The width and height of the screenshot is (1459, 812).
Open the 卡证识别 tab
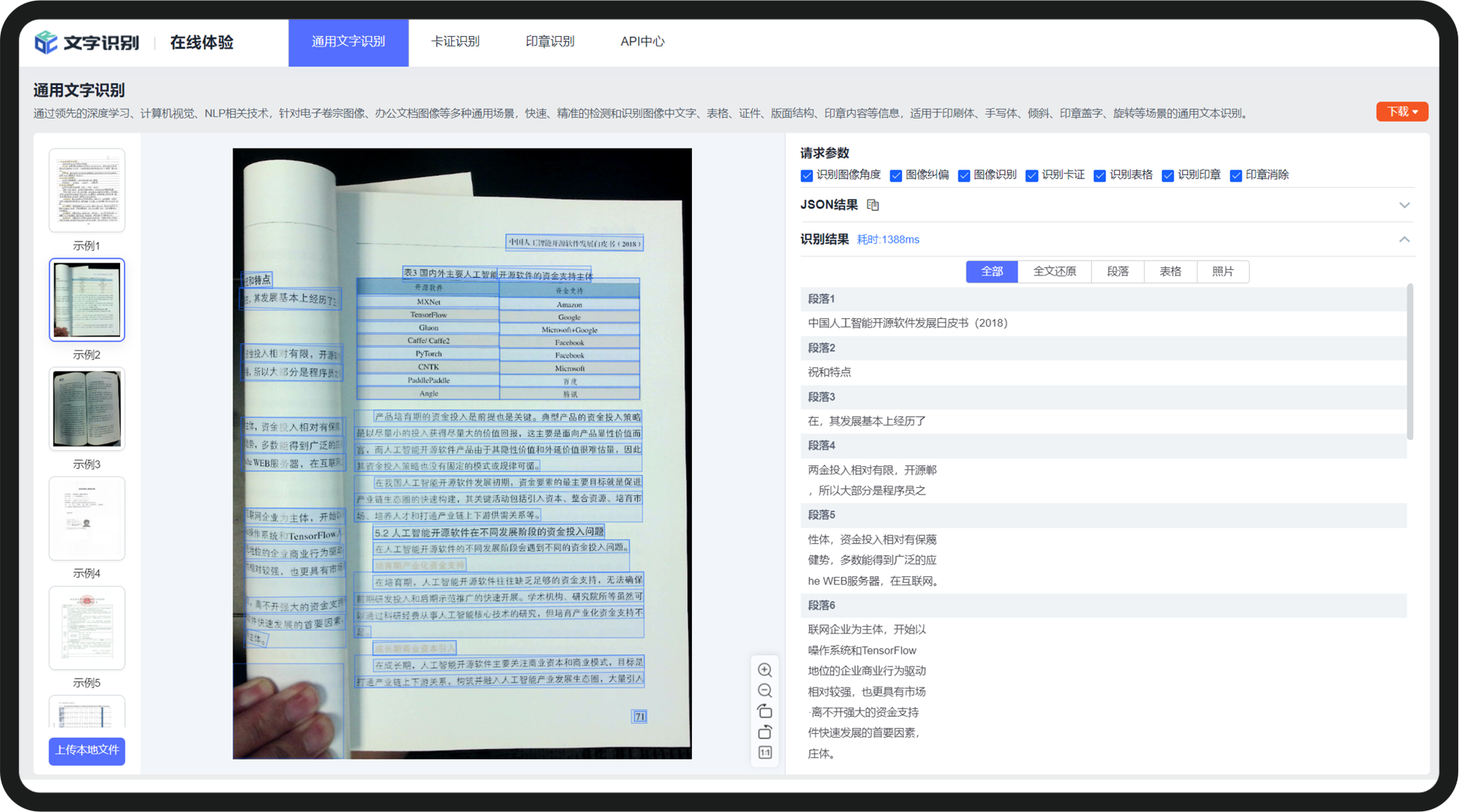point(456,42)
